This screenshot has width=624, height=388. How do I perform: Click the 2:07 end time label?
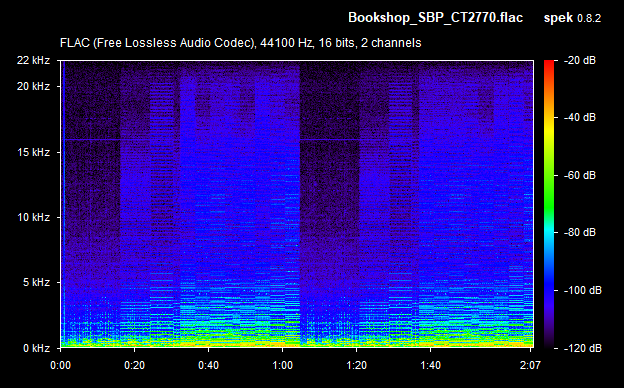click(530, 365)
